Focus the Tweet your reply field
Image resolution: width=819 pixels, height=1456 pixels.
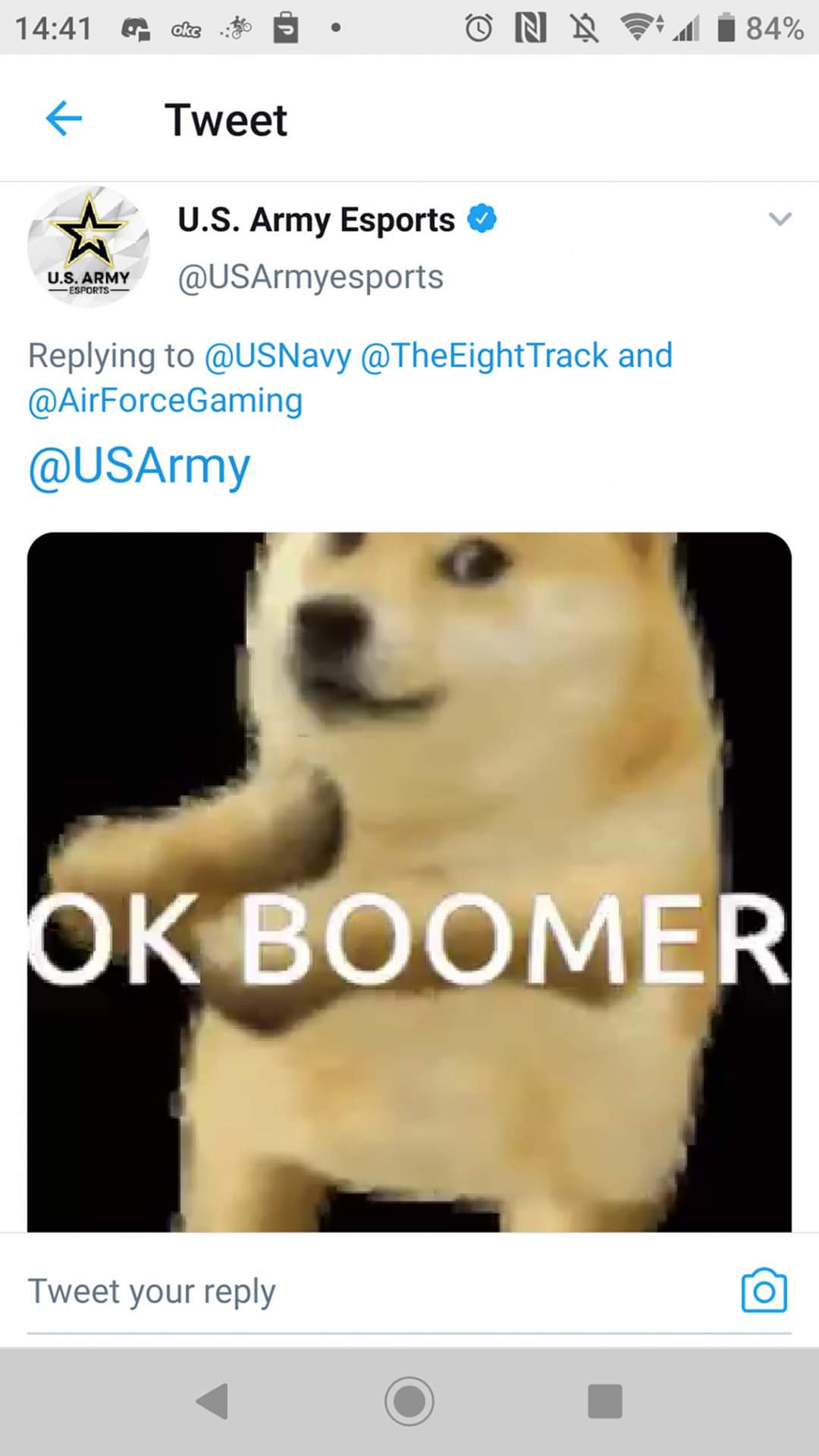379,1291
